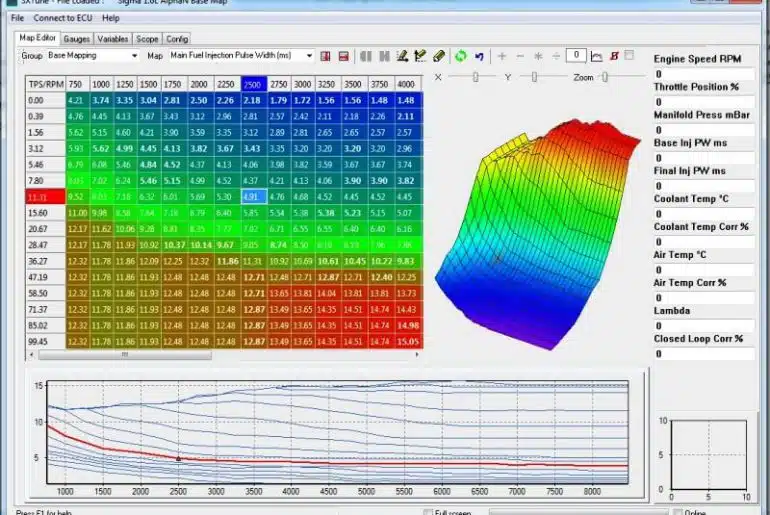Click the second grayed-out column shift icon
Image resolution: width=770 pixels, height=515 pixels.
pyautogui.click(x=384, y=56)
